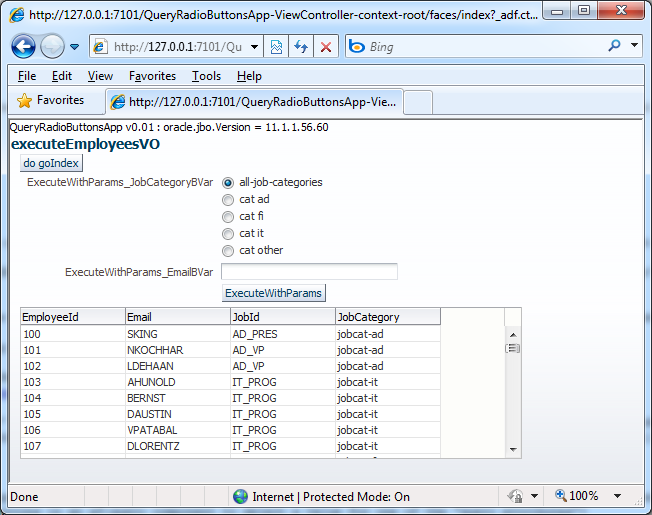Screen dimensions: 652x515
Task: Refresh the page with the Refresh icon
Action: 301,47
